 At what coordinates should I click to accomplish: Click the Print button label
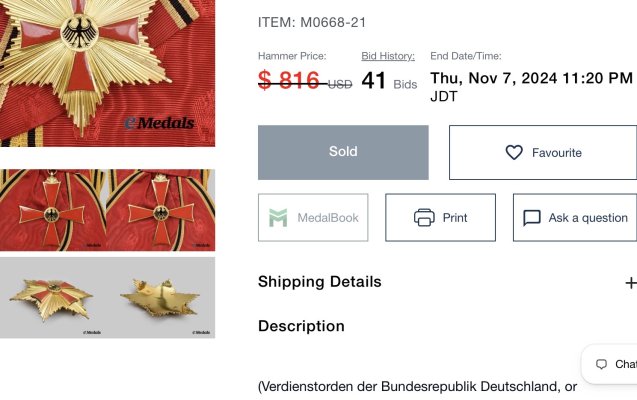pos(455,218)
